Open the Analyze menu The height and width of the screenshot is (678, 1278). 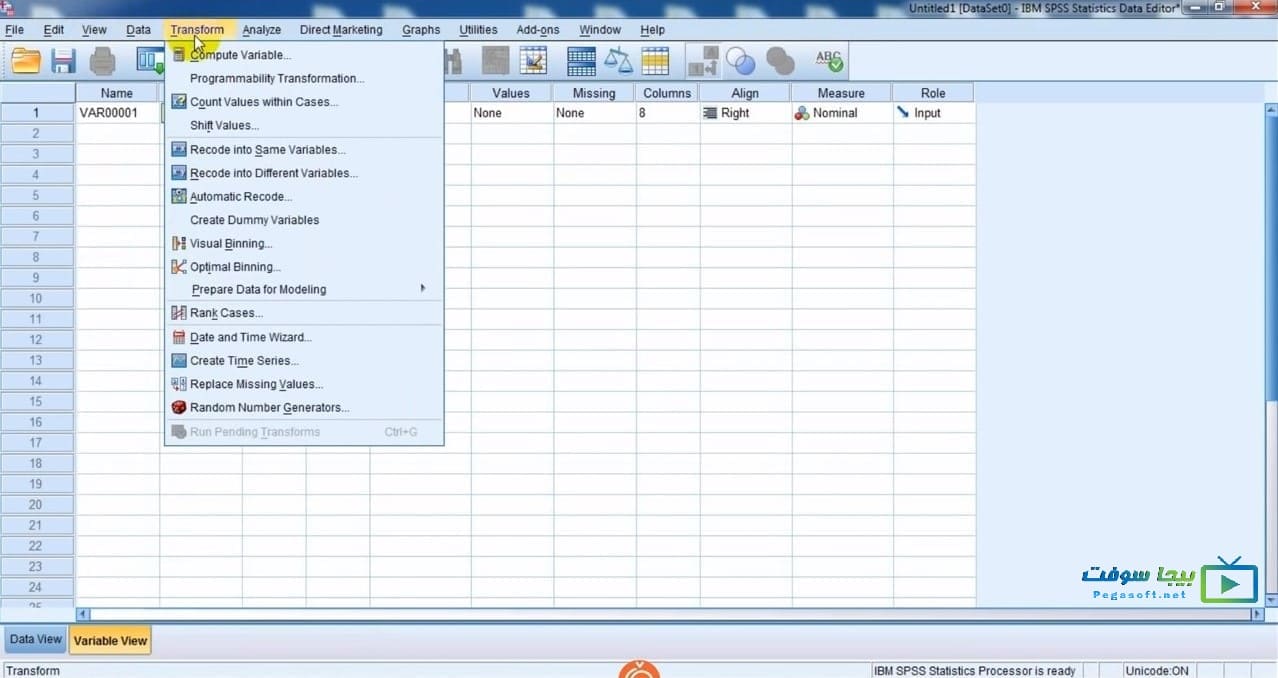261,30
